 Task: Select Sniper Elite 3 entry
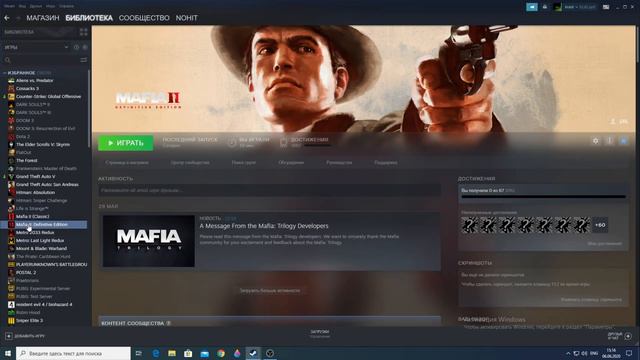point(29,320)
